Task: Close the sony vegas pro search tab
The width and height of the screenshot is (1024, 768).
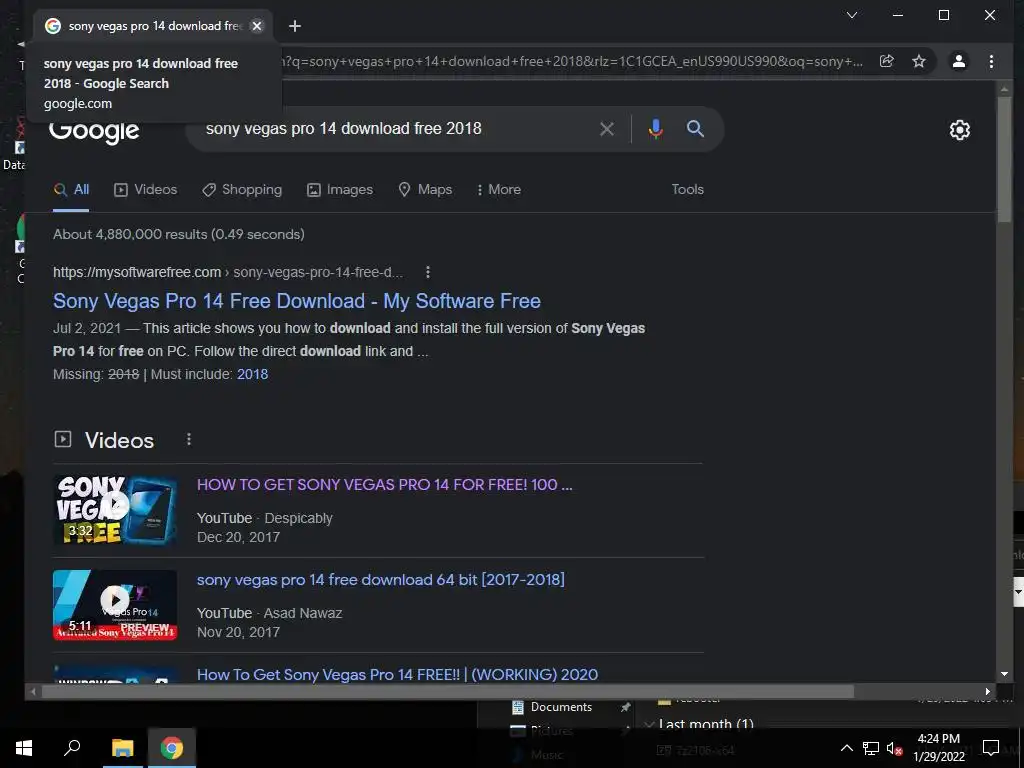Action: tap(257, 26)
